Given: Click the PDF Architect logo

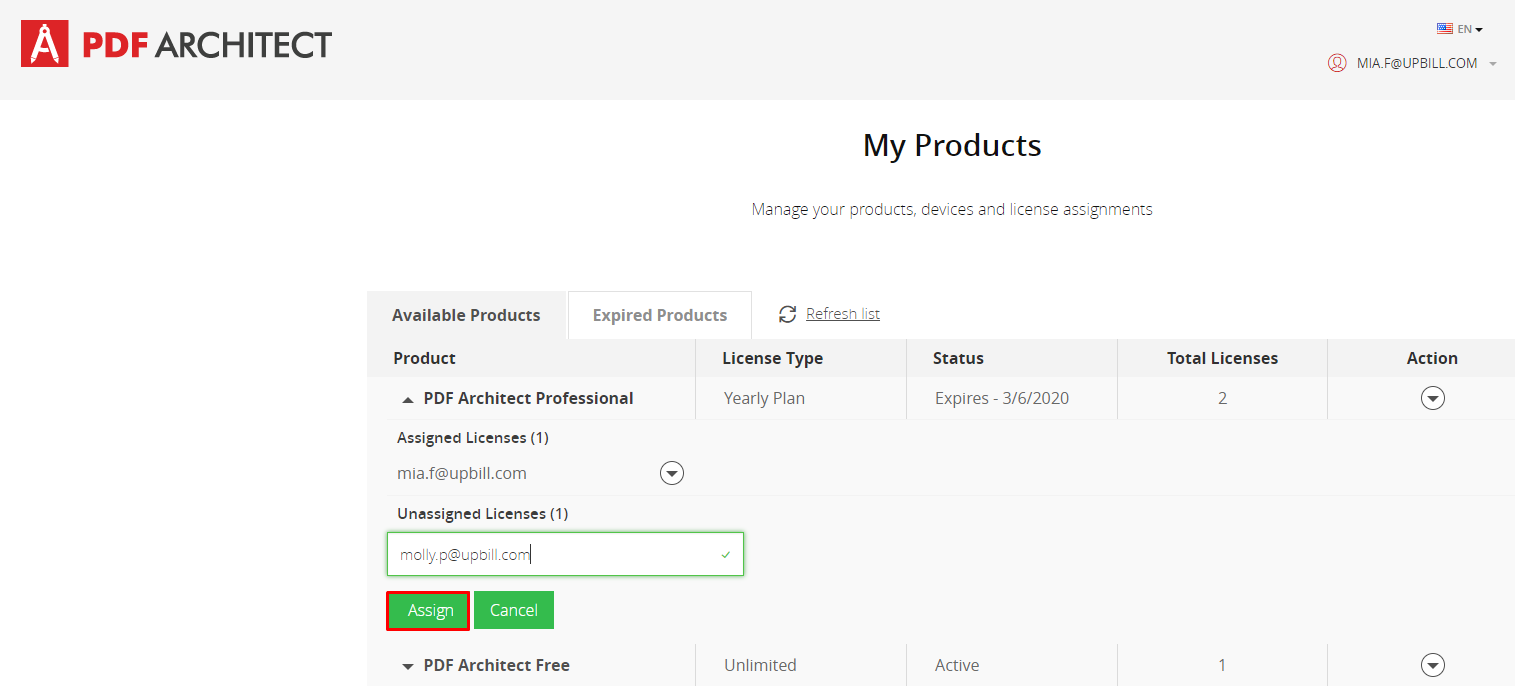Looking at the screenshot, I should coord(176,44).
